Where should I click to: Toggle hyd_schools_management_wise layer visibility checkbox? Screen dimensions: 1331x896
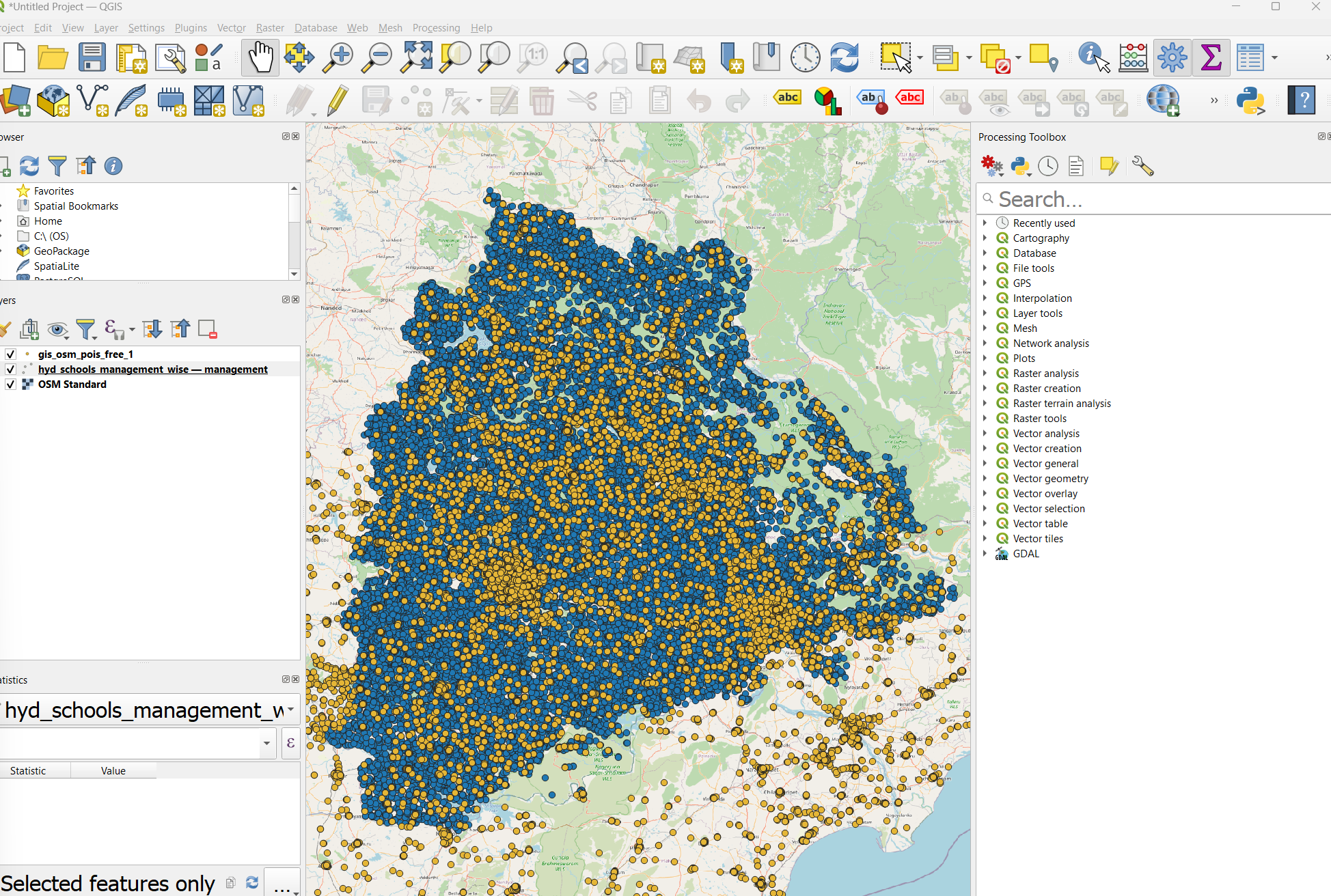tap(10, 369)
